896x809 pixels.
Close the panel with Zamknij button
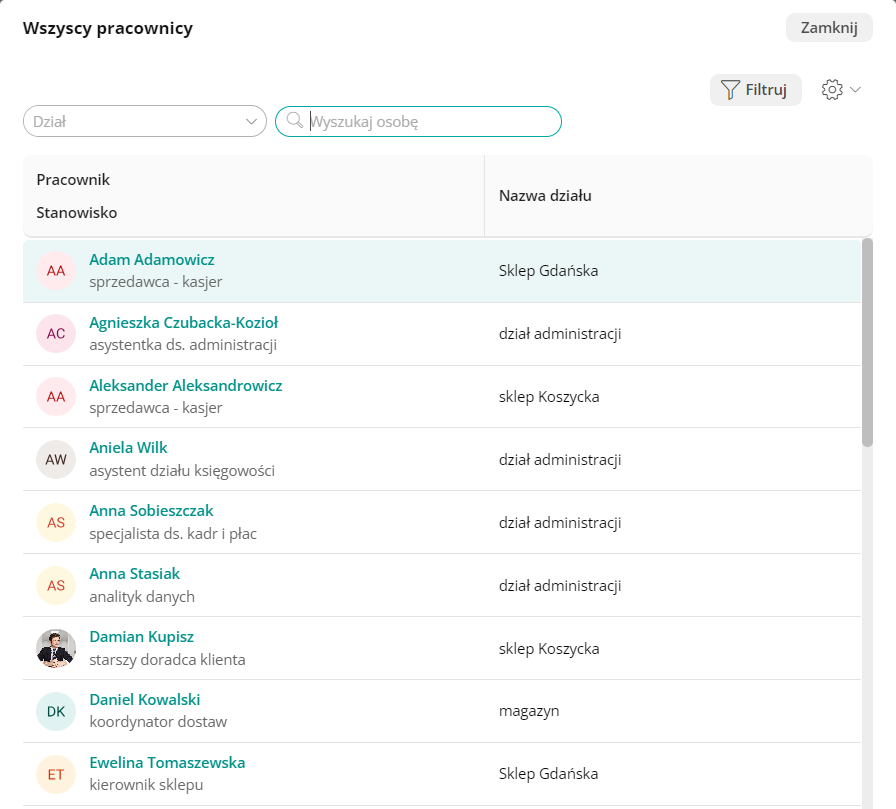pyautogui.click(x=829, y=28)
